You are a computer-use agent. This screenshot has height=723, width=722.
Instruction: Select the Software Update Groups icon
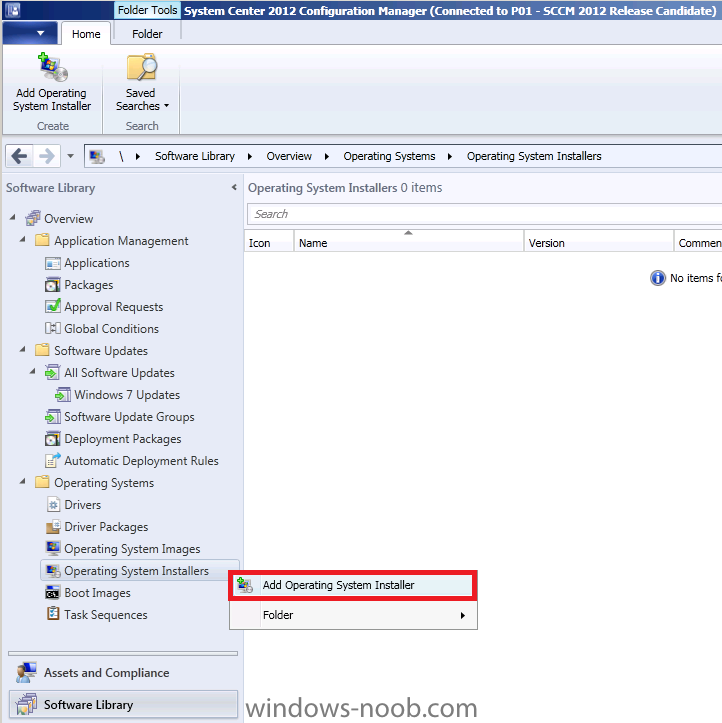click(x=53, y=416)
